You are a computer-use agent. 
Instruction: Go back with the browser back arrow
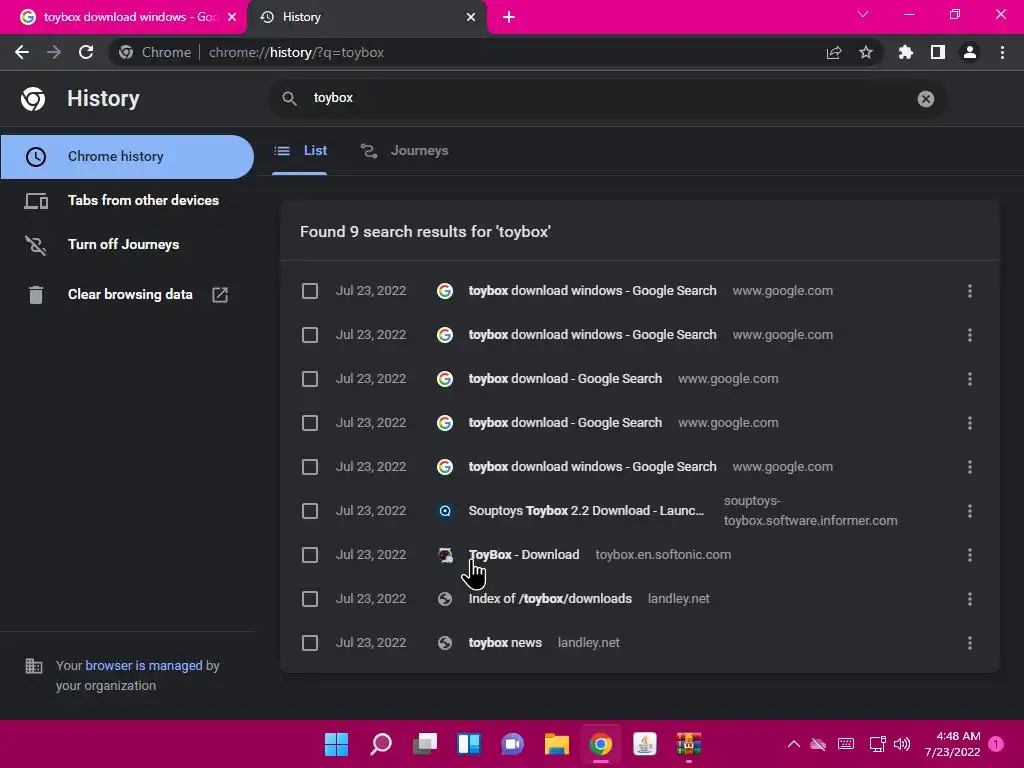pyautogui.click(x=22, y=52)
